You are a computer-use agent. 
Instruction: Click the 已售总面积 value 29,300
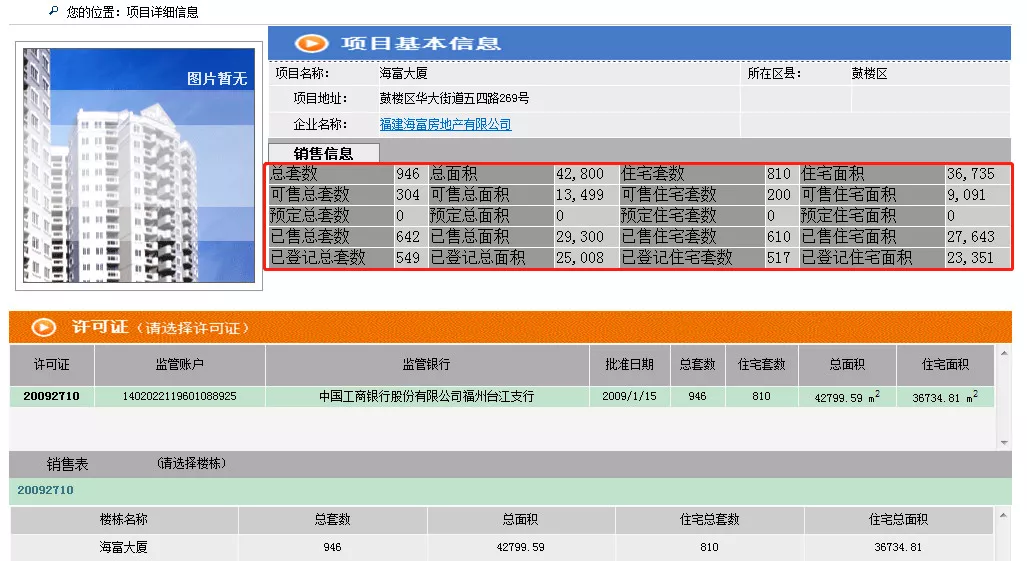coord(580,236)
